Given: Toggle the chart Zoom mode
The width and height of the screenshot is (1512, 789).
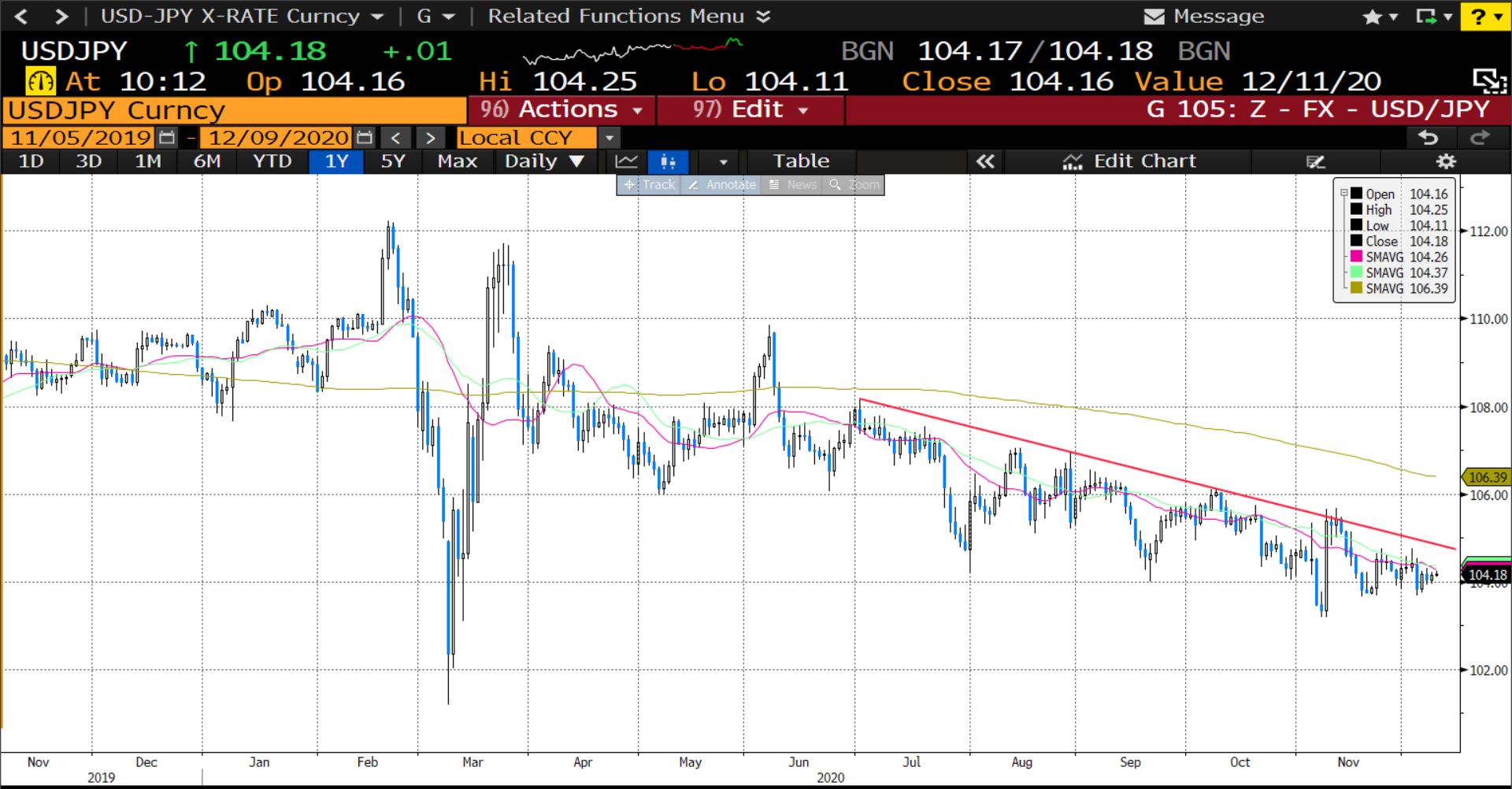Looking at the screenshot, I should pyautogui.click(x=854, y=185).
